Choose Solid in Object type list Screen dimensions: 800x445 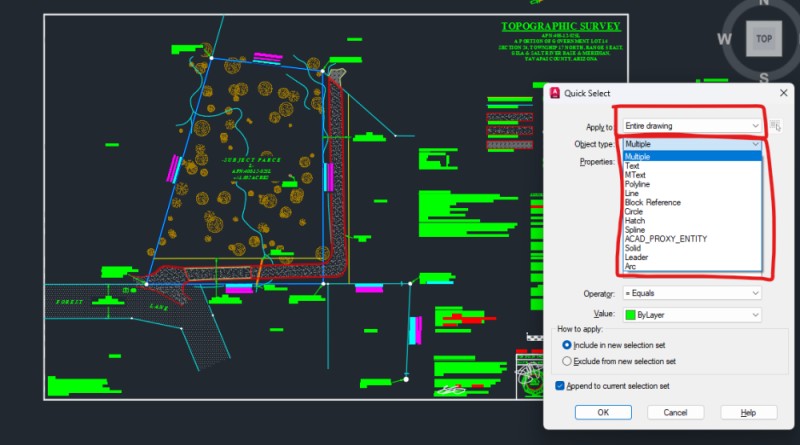pyautogui.click(x=692, y=248)
